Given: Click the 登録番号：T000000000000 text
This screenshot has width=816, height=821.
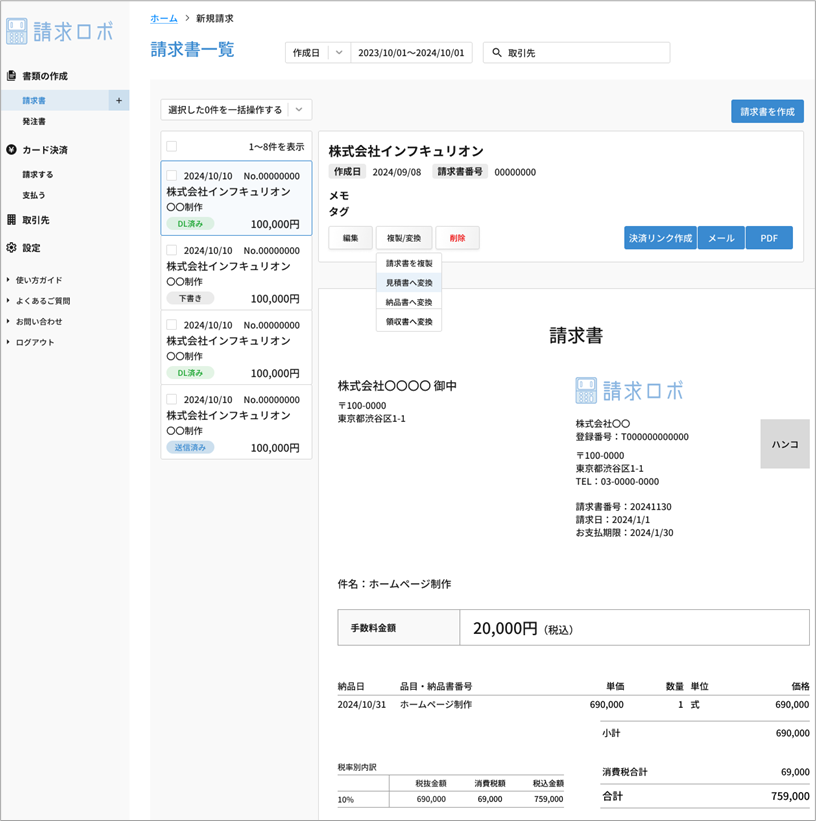Looking at the screenshot, I should click(632, 437).
